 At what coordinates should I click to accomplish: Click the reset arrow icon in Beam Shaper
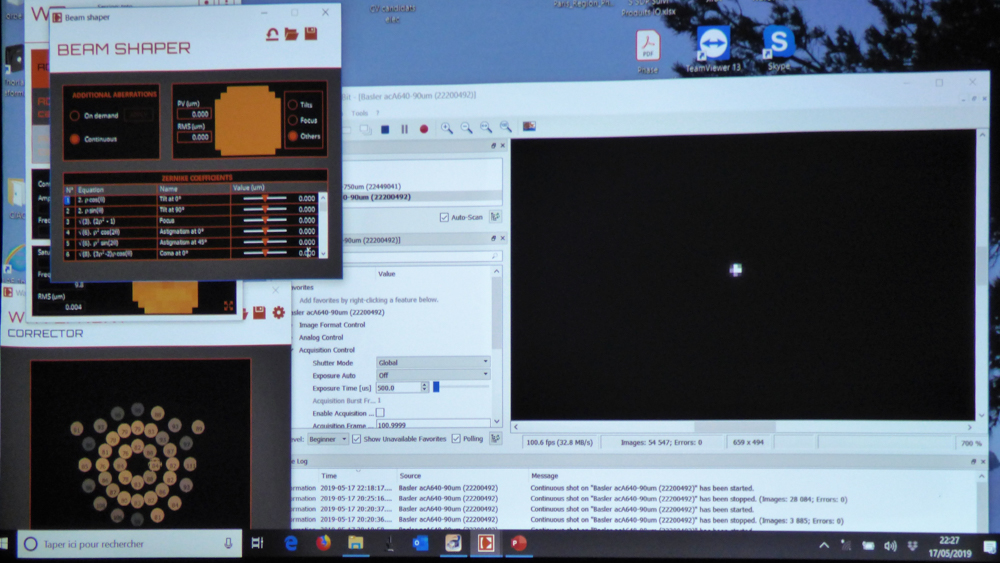point(272,34)
